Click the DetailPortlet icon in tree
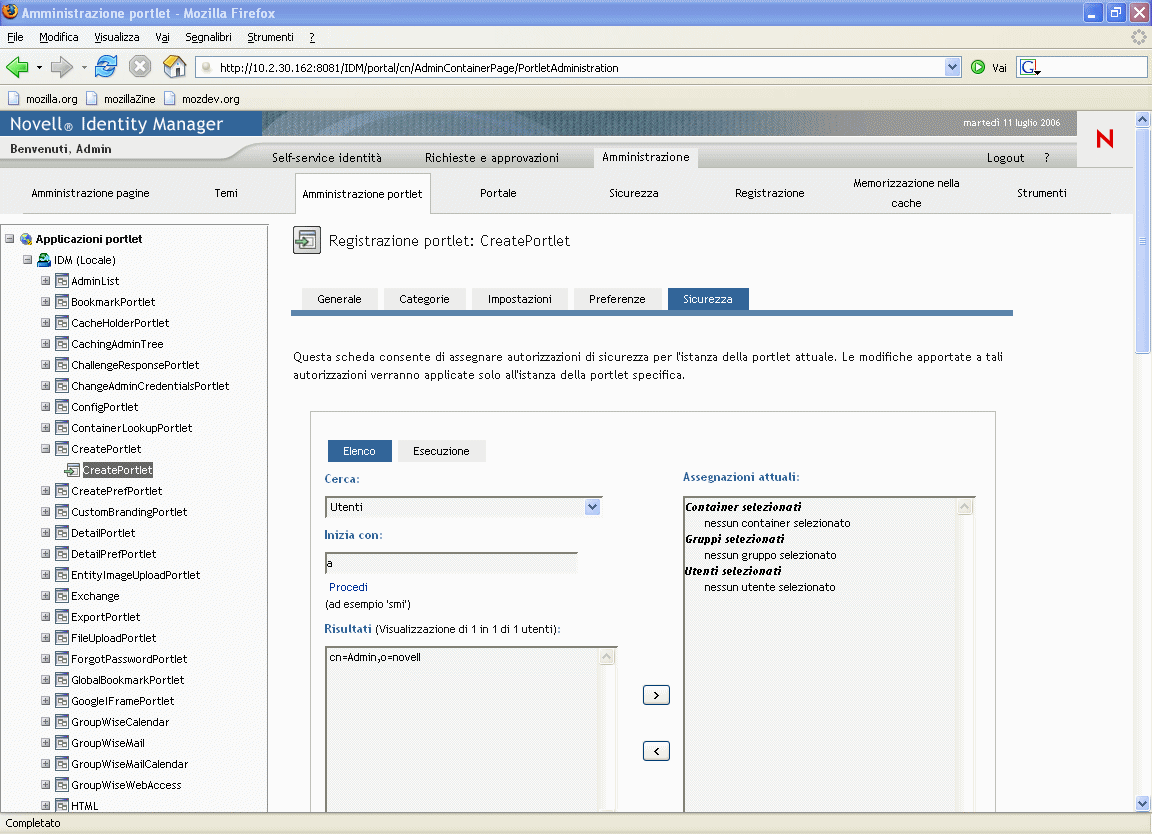Image resolution: width=1152 pixels, height=834 pixels. click(x=62, y=533)
